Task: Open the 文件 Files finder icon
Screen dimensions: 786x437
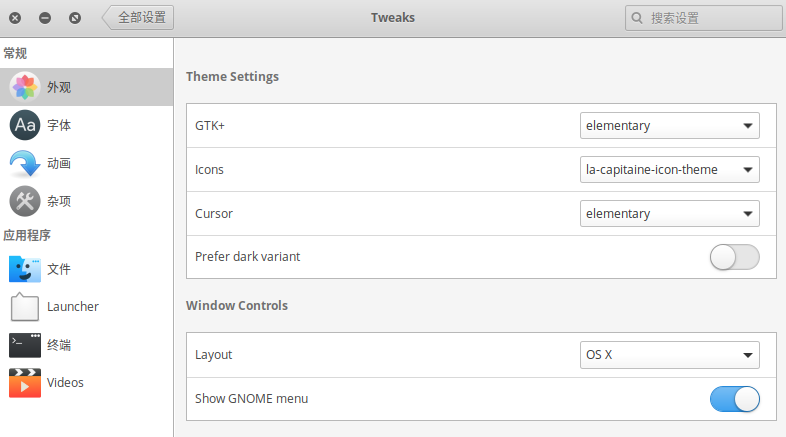Action: click(x=25, y=269)
